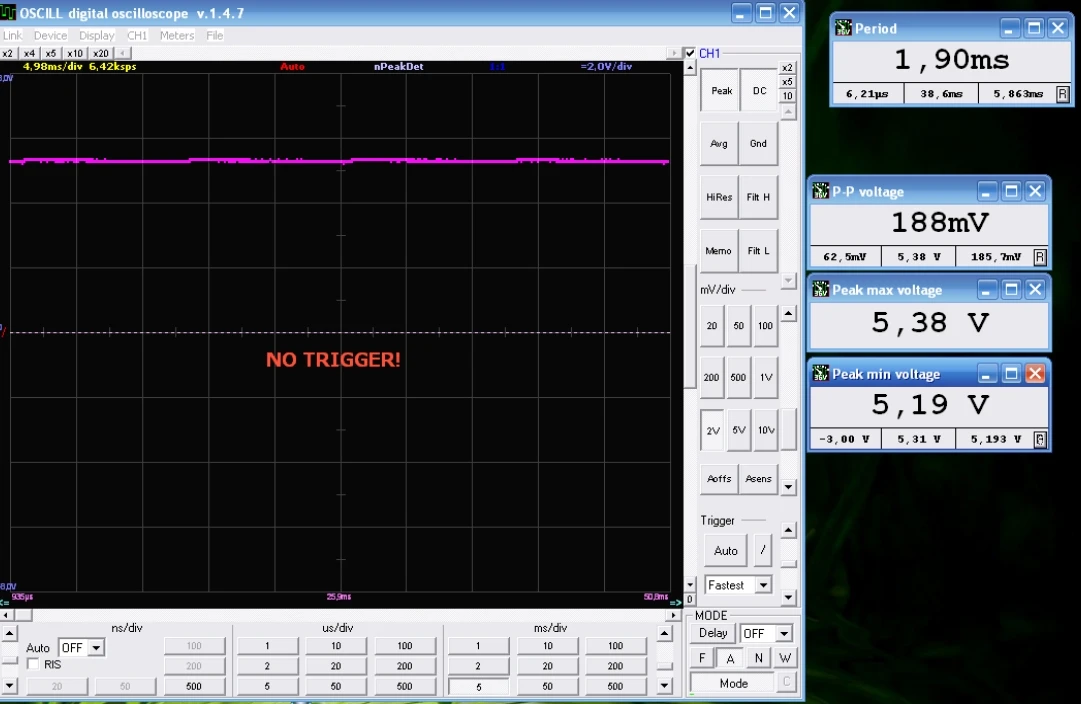This screenshot has height=704, width=1081.
Task: Click the Filt H filter button
Action: 758,198
